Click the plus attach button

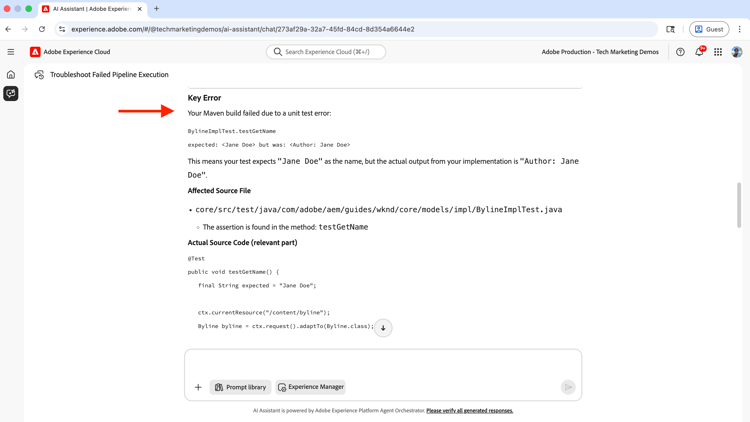(198, 387)
